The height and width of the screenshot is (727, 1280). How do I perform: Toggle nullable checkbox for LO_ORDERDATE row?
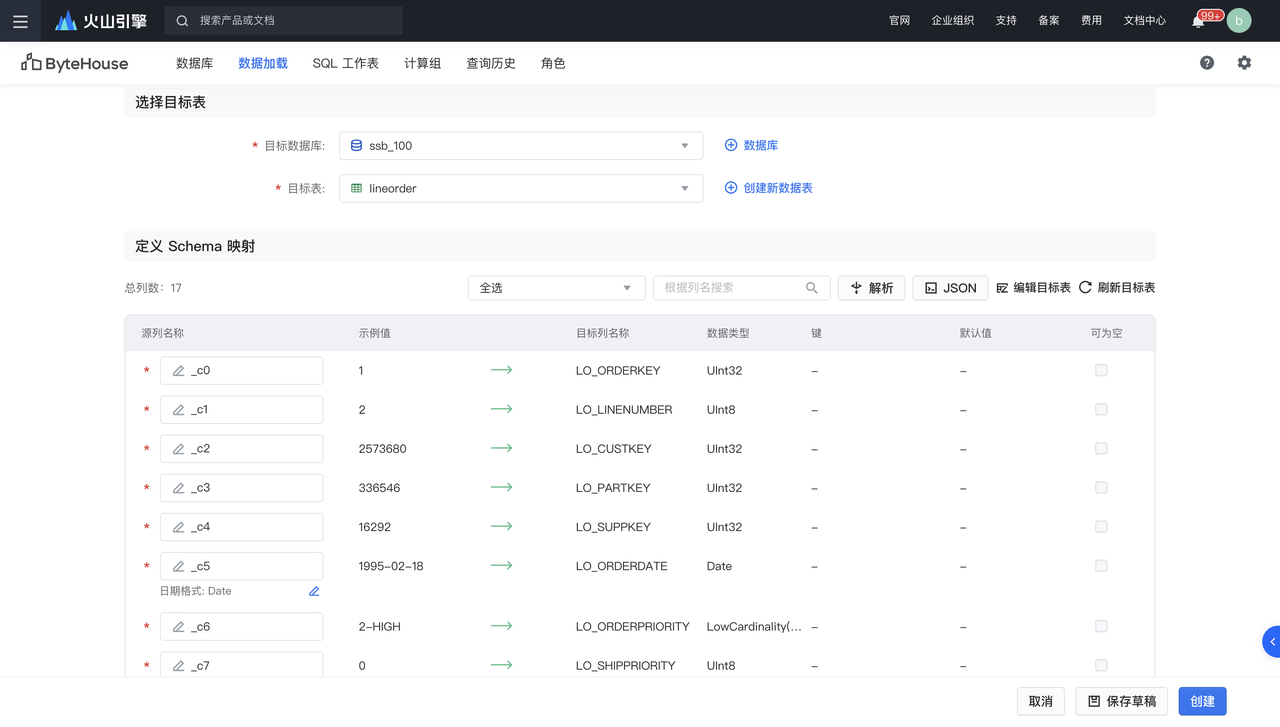coord(1101,566)
